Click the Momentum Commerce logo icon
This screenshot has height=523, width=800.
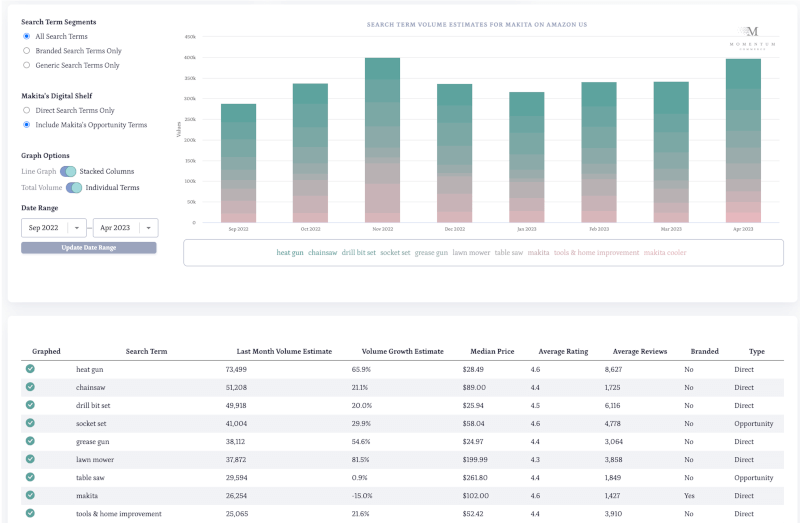(x=753, y=35)
